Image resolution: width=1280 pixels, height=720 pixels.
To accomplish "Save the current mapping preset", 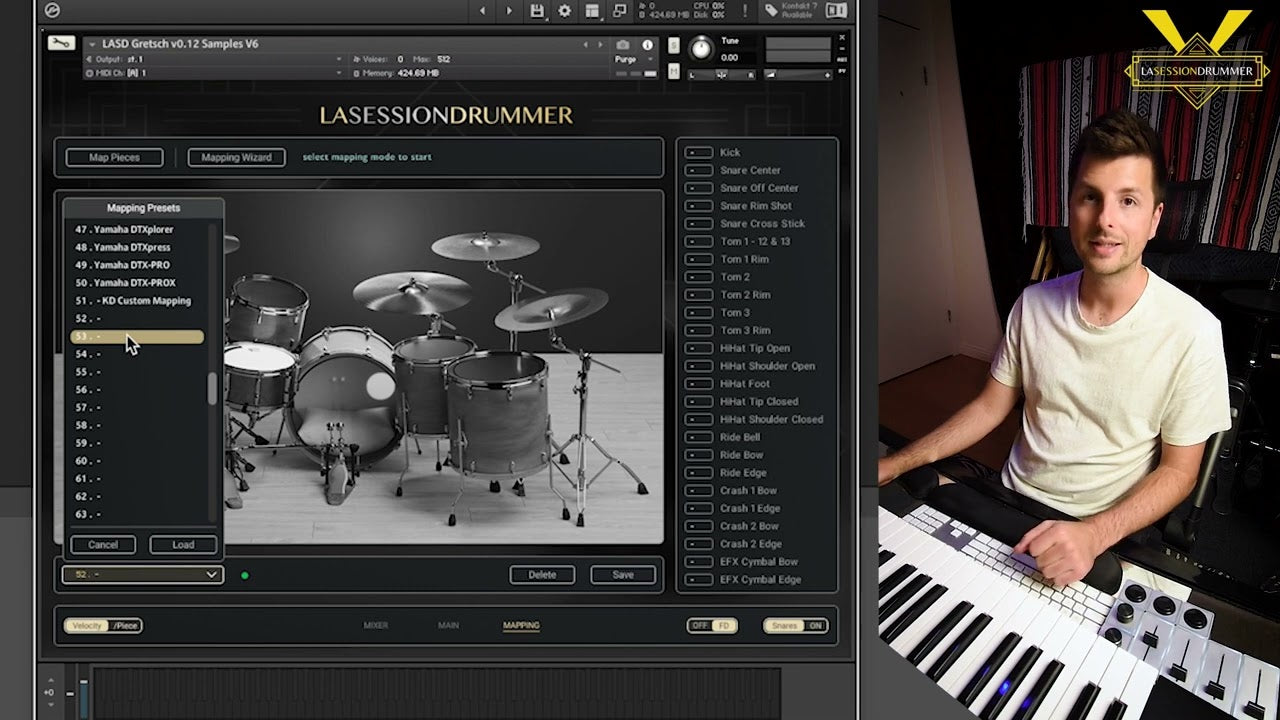I will click(623, 575).
